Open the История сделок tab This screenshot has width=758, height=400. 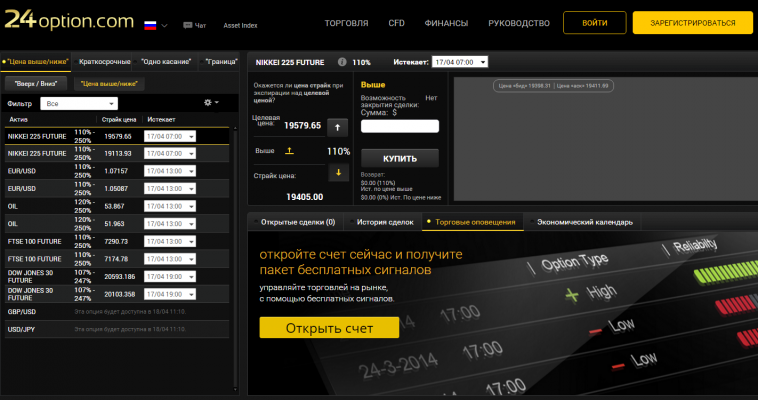click(383, 222)
